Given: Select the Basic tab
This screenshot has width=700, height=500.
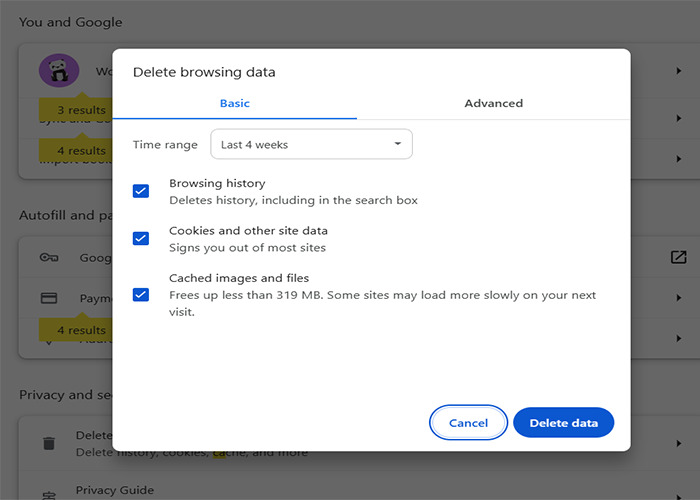Looking at the screenshot, I should tap(235, 103).
